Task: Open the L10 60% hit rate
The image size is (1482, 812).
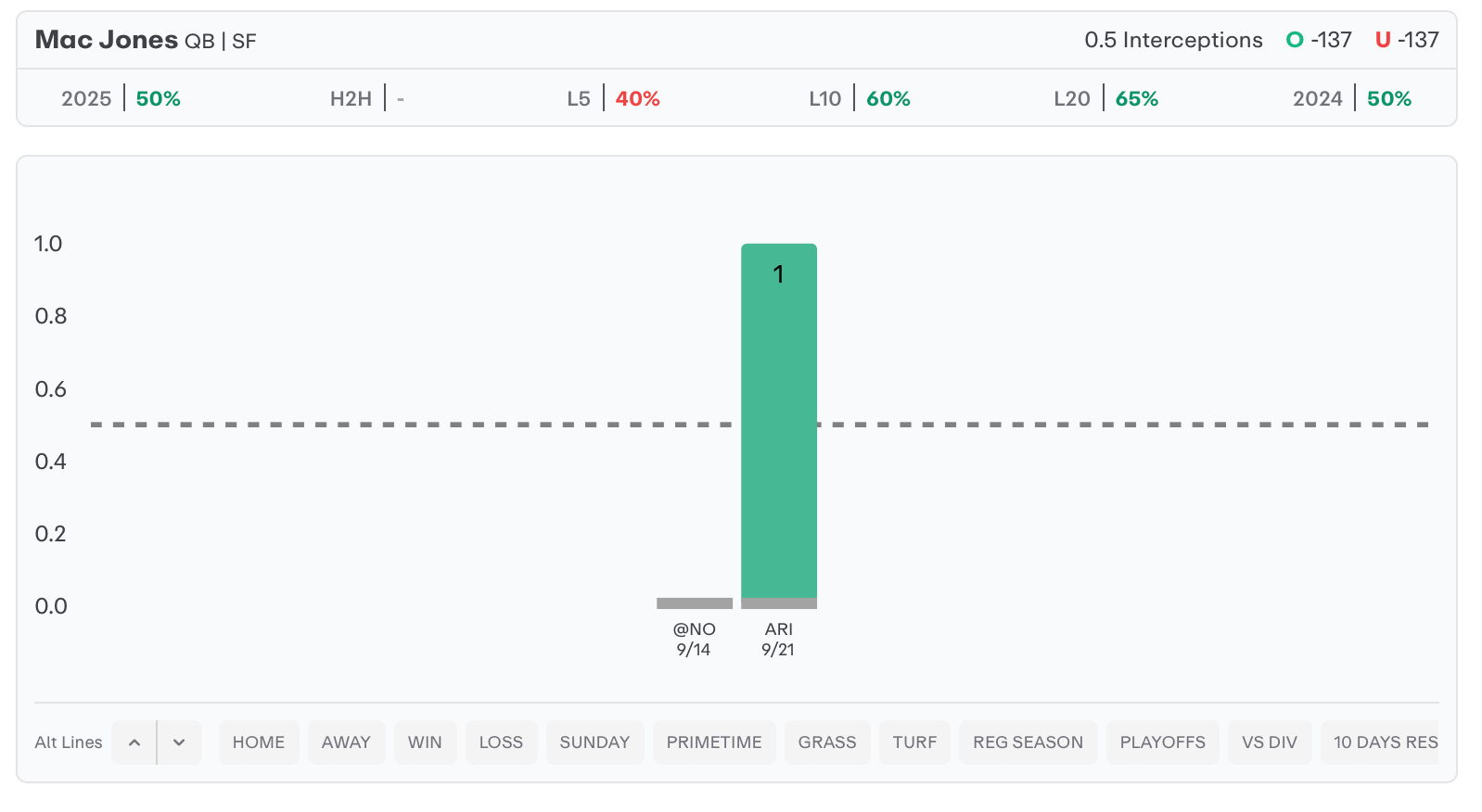Action: click(x=860, y=98)
